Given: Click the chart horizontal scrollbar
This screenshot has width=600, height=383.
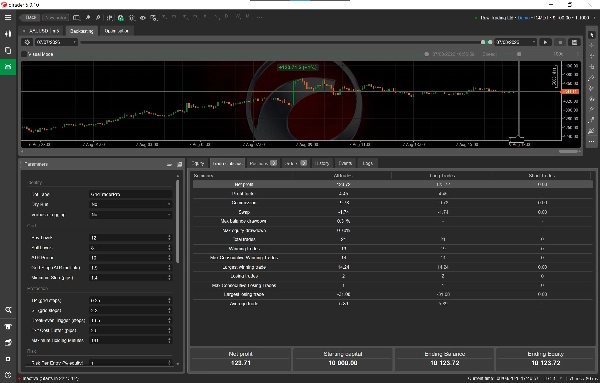Looking at the screenshot, I should click(x=568, y=152).
